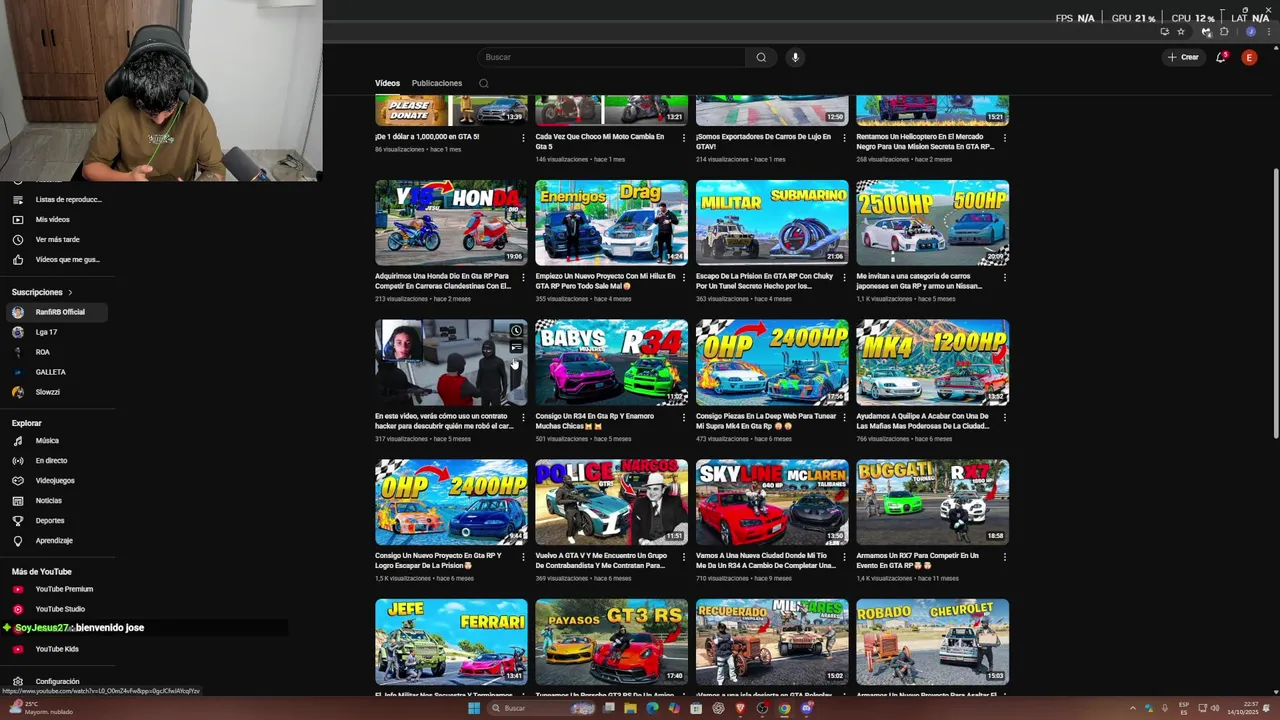Open the Skyline McLaren video thumbnail

(x=772, y=502)
